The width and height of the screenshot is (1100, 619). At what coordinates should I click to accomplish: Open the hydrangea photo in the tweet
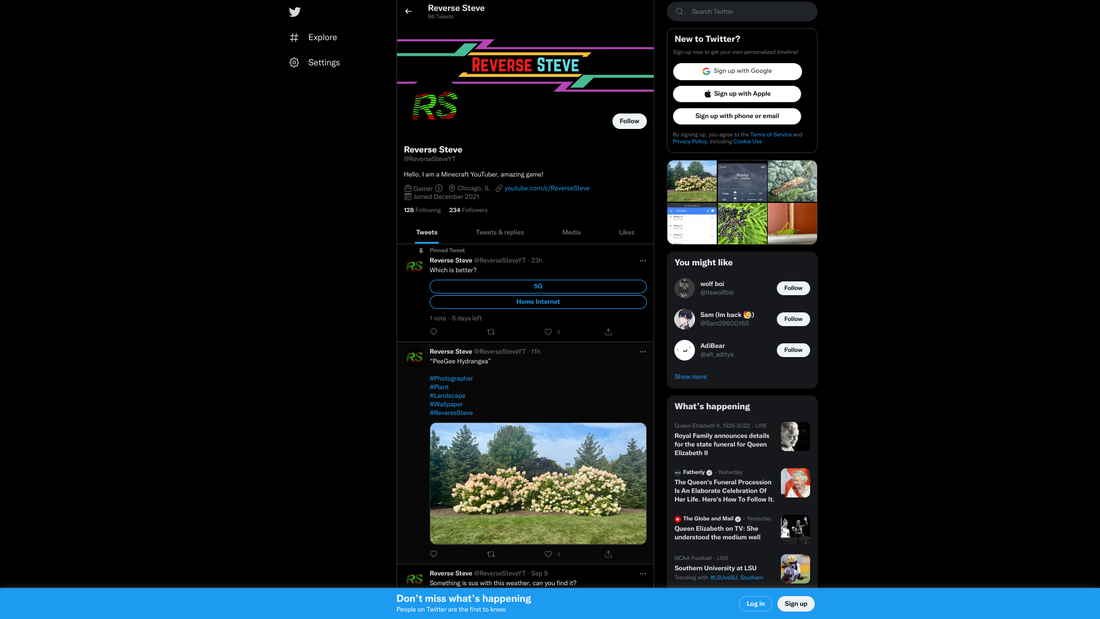point(538,484)
